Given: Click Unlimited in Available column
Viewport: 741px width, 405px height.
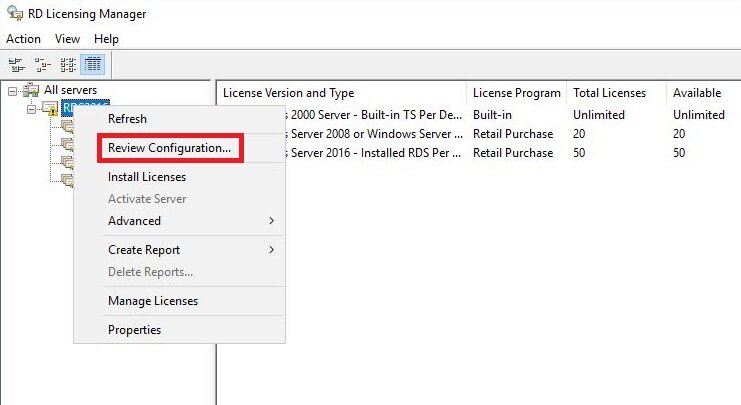Looking at the screenshot, I should click(698, 115).
